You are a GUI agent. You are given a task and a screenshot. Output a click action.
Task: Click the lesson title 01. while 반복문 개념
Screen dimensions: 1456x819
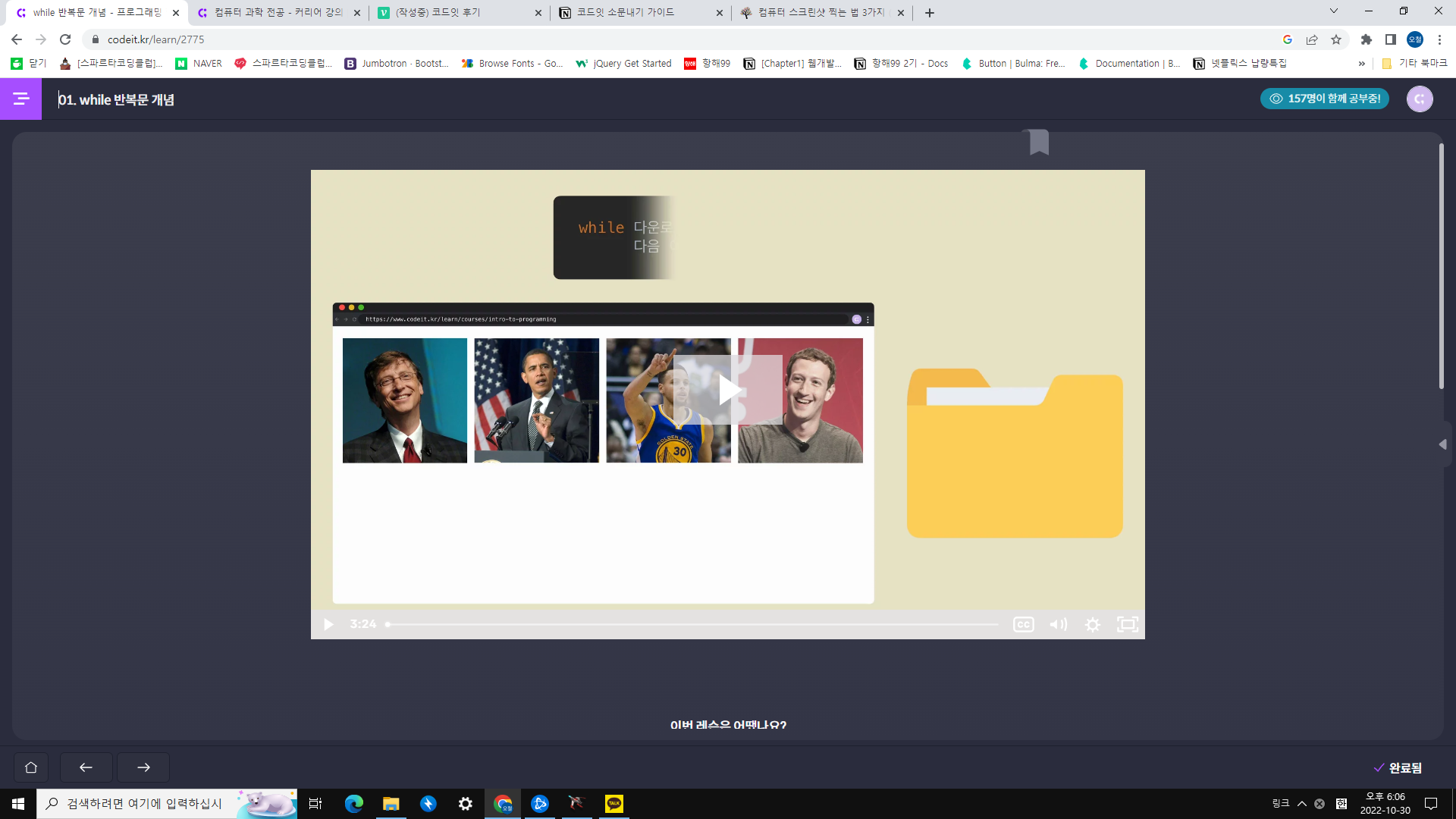[116, 99]
